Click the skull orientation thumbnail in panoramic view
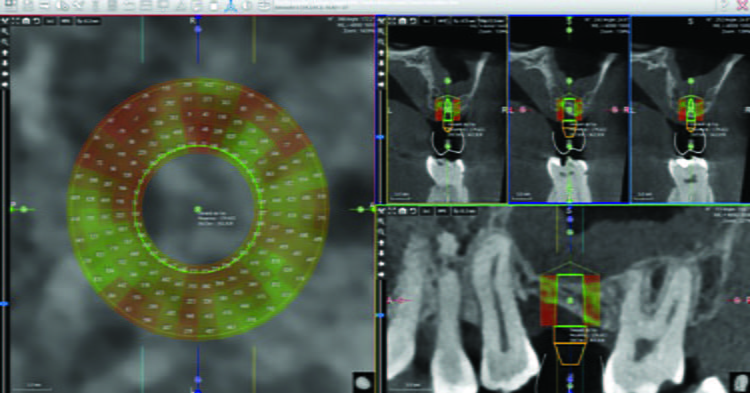Screen dimensions: 750x393 point(739,382)
